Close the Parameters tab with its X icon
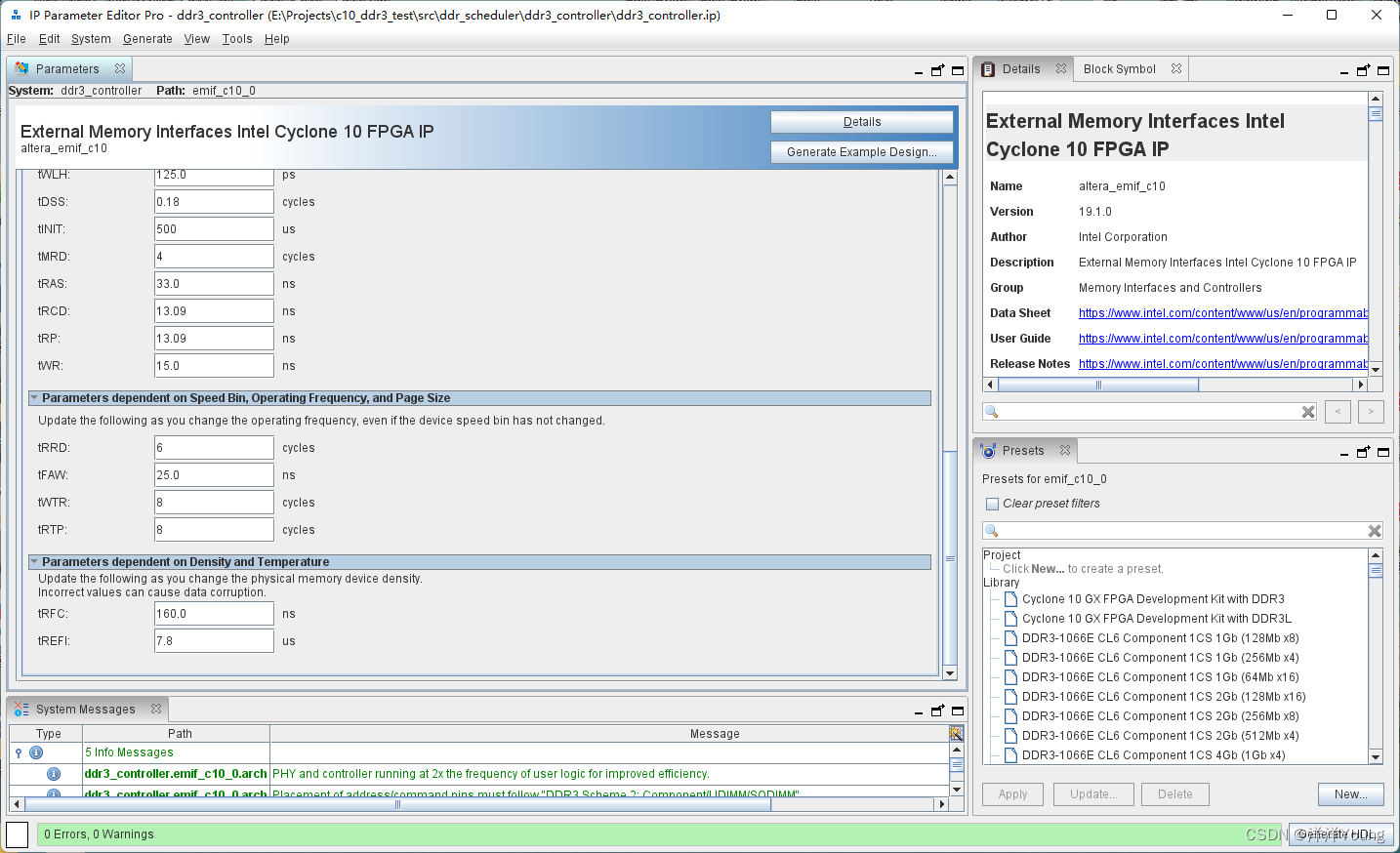The width and height of the screenshot is (1400, 853). 120,68
